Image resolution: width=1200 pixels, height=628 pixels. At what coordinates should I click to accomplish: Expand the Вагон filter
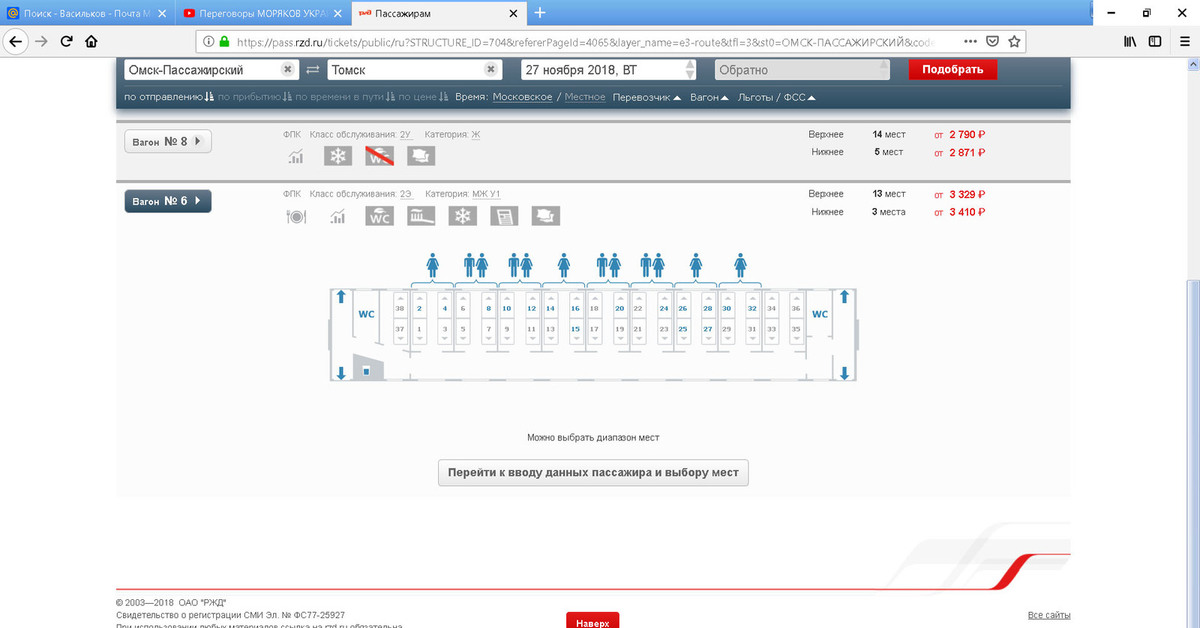[x=709, y=97]
